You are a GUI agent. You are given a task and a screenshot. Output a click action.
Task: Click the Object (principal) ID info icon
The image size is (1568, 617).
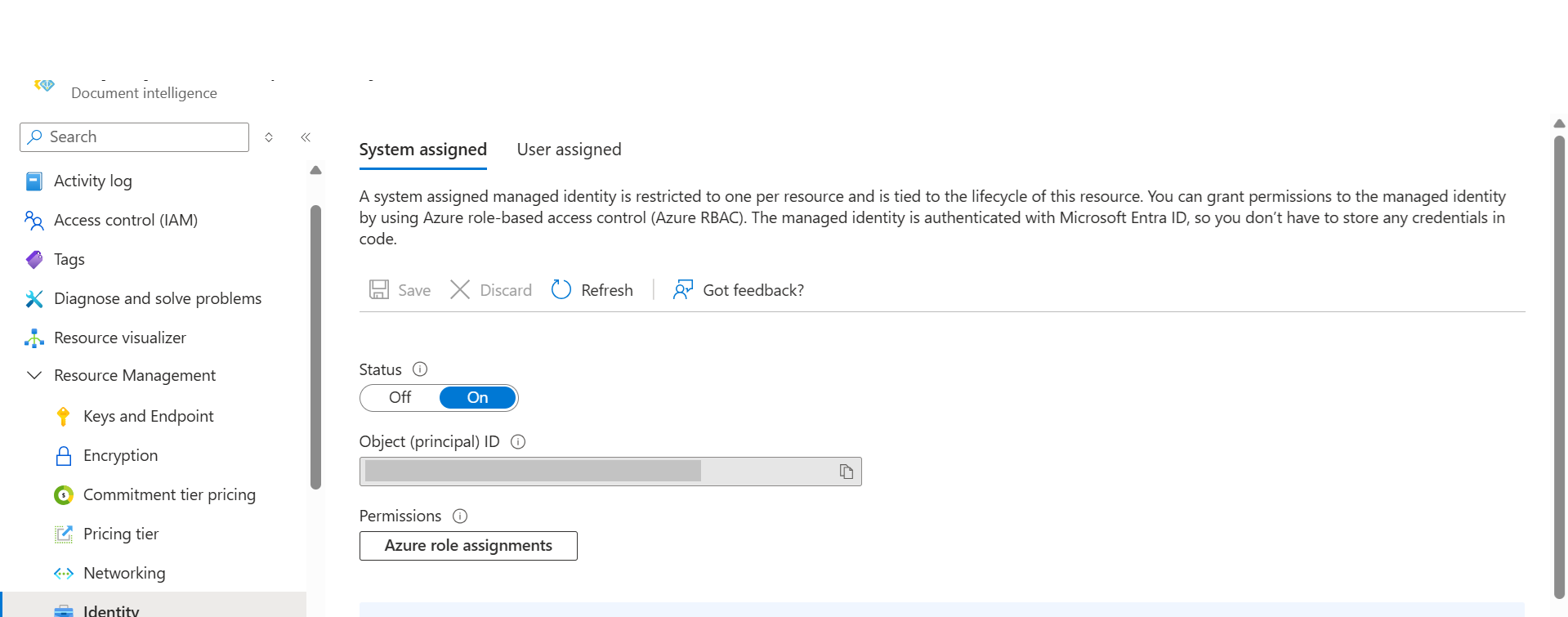pyautogui.click(x=518, y=442)
